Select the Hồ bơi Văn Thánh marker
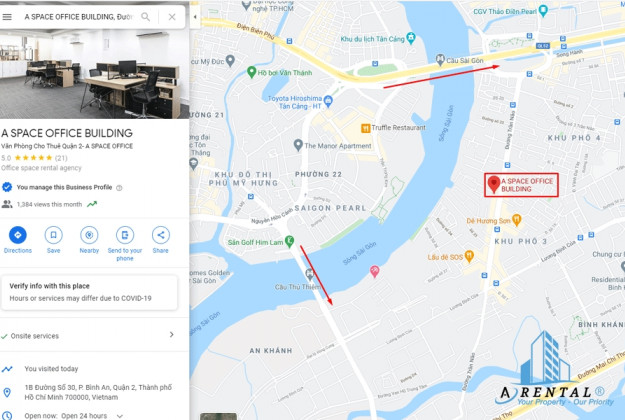 point(251,72)
